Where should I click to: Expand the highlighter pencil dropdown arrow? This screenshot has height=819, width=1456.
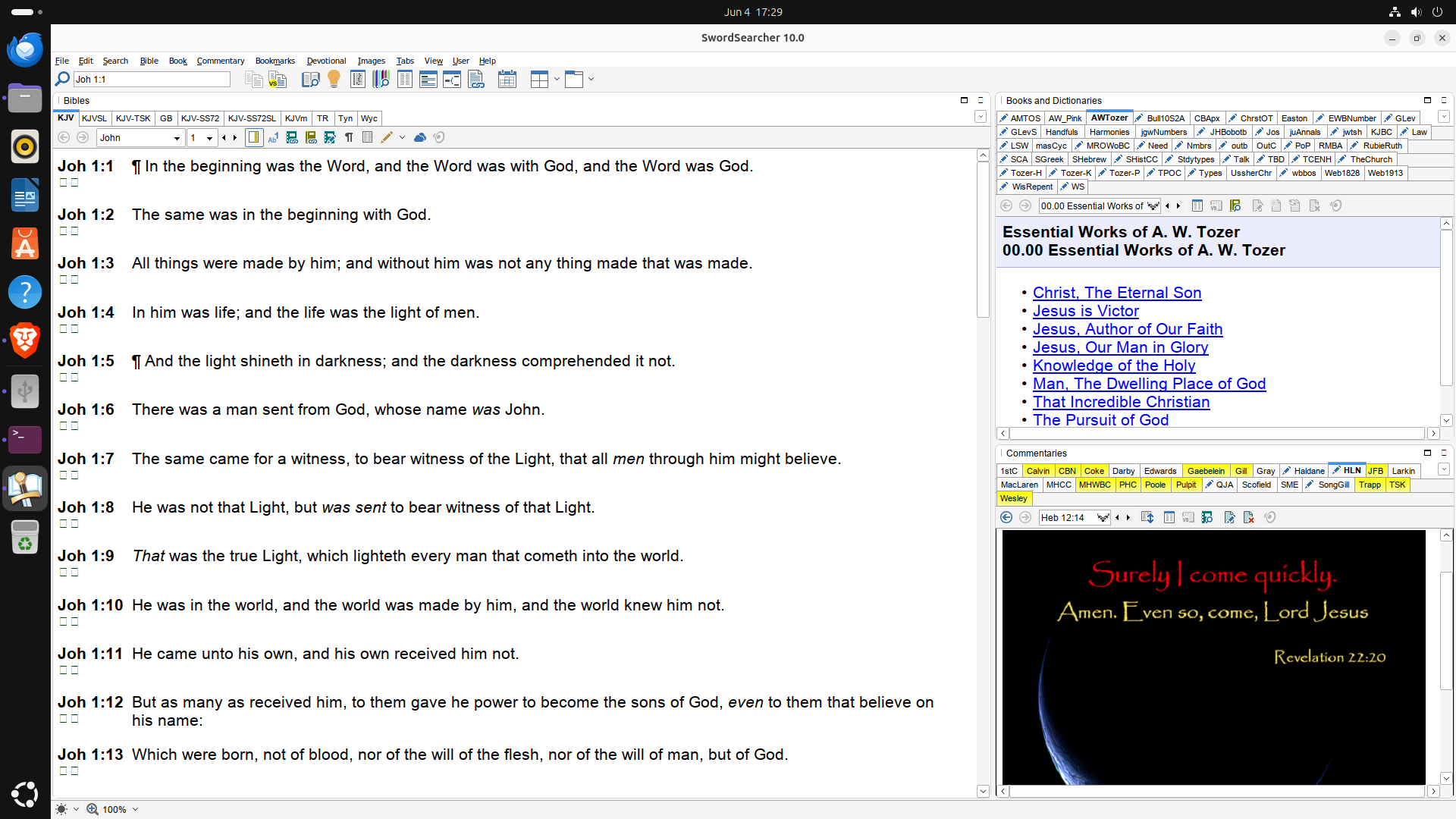(x=402, y=137)
